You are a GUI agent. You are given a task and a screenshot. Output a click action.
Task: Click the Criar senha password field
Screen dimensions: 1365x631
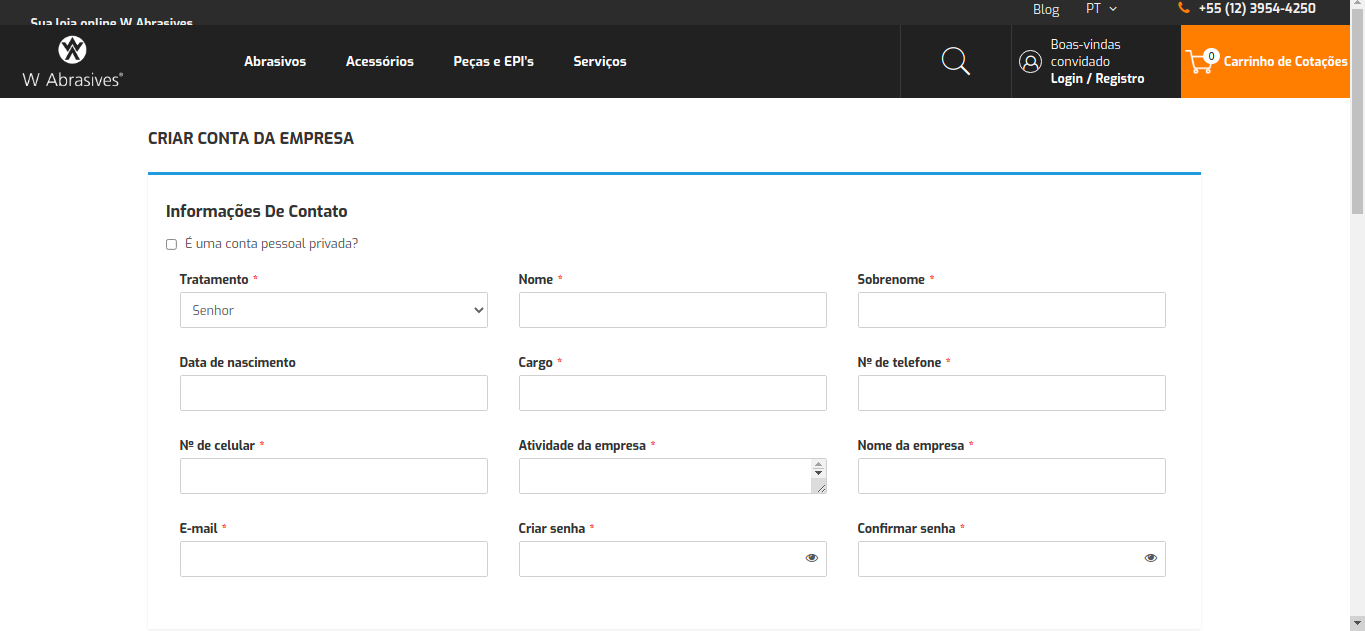[673, 559]
